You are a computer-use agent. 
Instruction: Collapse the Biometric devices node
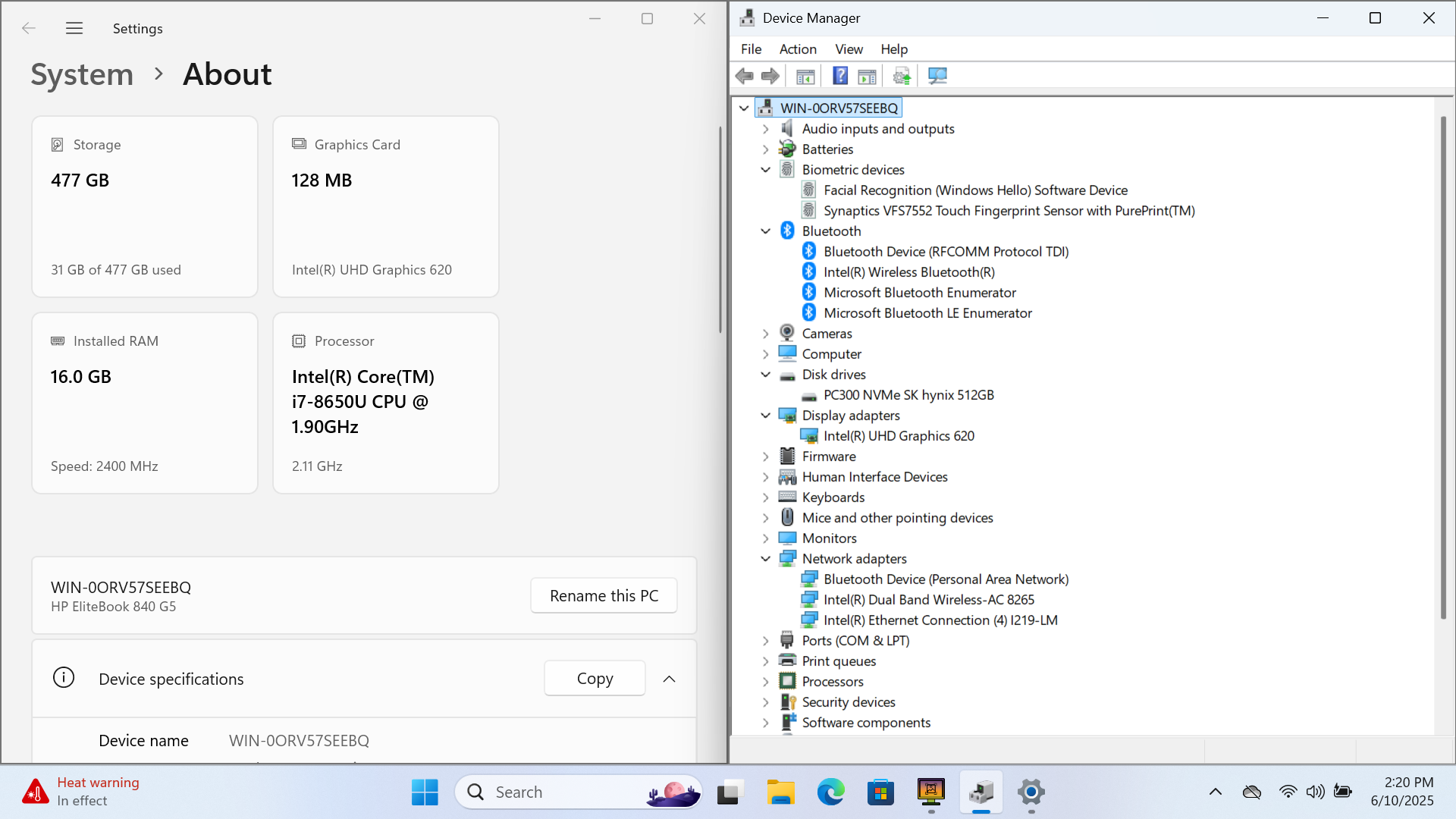point(766,170)
